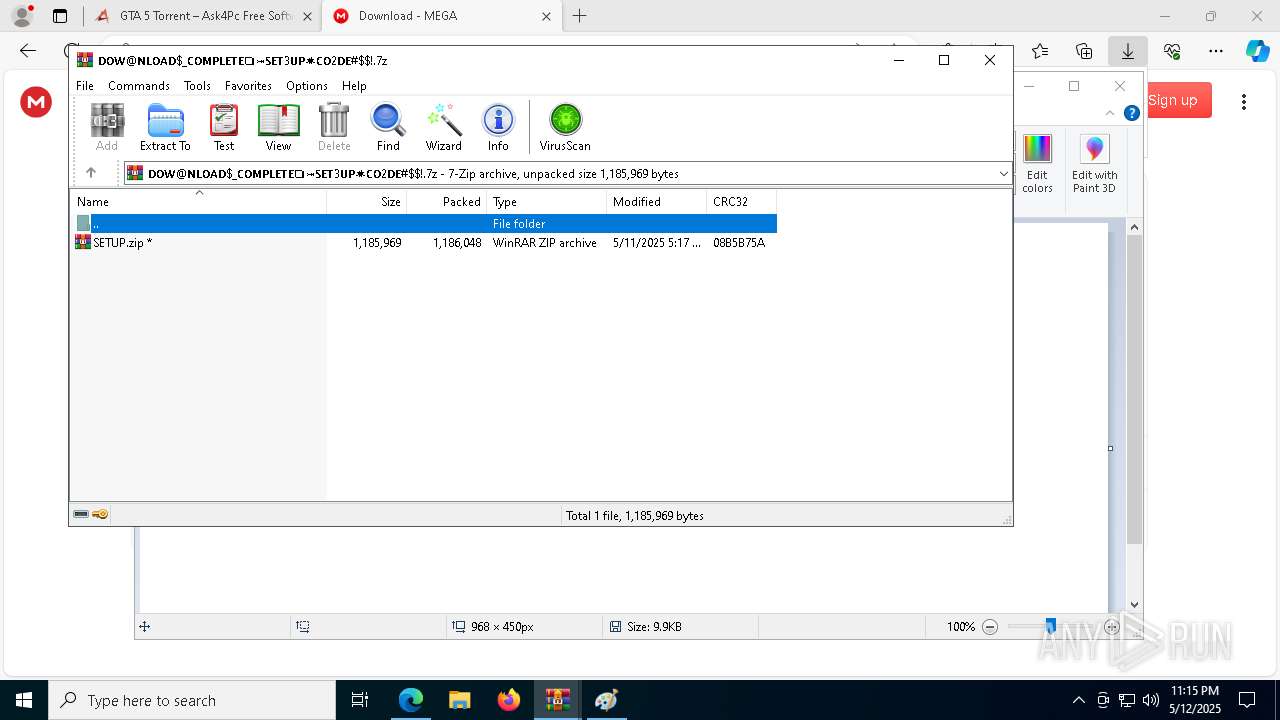Click the drive icon in WinRAR status bar
This screenshot has width=1280, height=720.
click(x=81, y=515)
